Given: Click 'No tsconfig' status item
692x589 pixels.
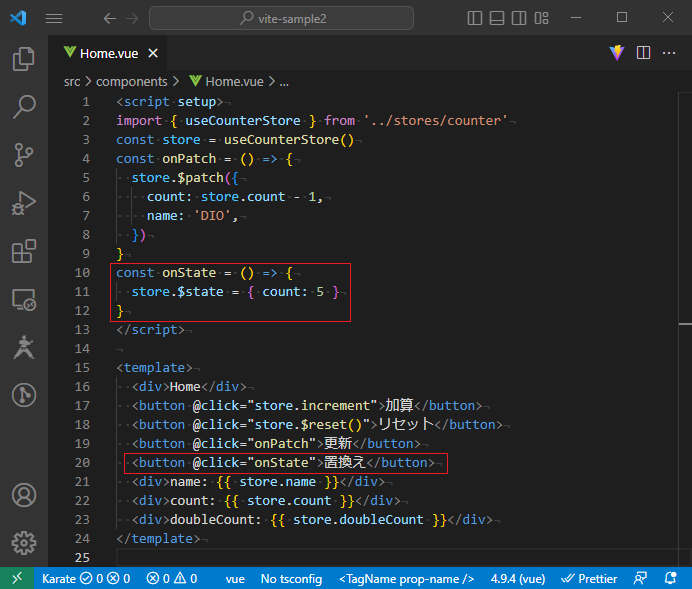Looking at the screenshot, I should point(291,578).
